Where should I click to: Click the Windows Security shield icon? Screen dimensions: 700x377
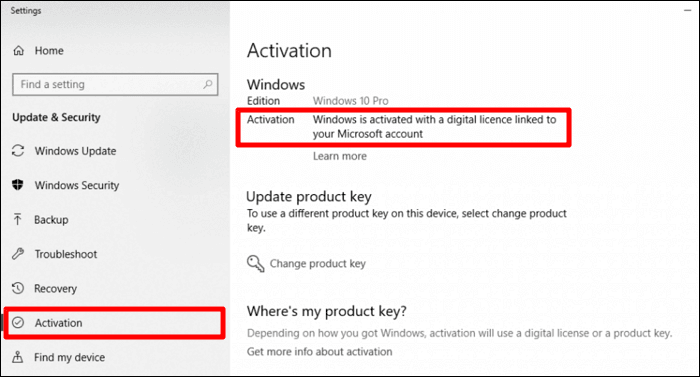point(18,184)
